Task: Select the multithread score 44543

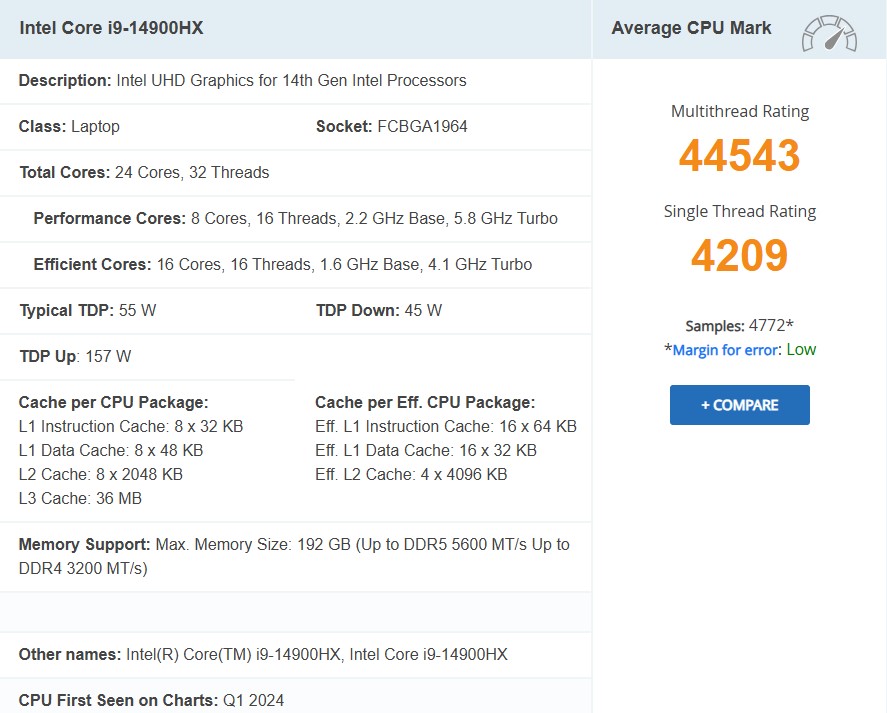Action: [739, 156]
